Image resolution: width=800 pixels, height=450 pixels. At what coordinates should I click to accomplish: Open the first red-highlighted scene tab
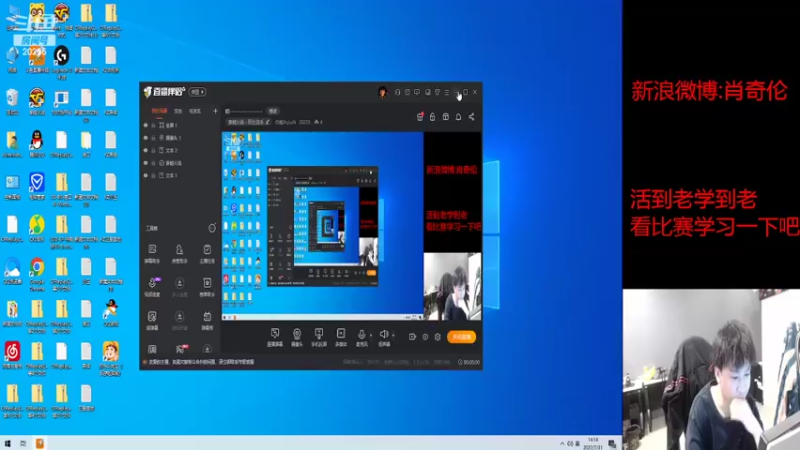coord(159,111)
